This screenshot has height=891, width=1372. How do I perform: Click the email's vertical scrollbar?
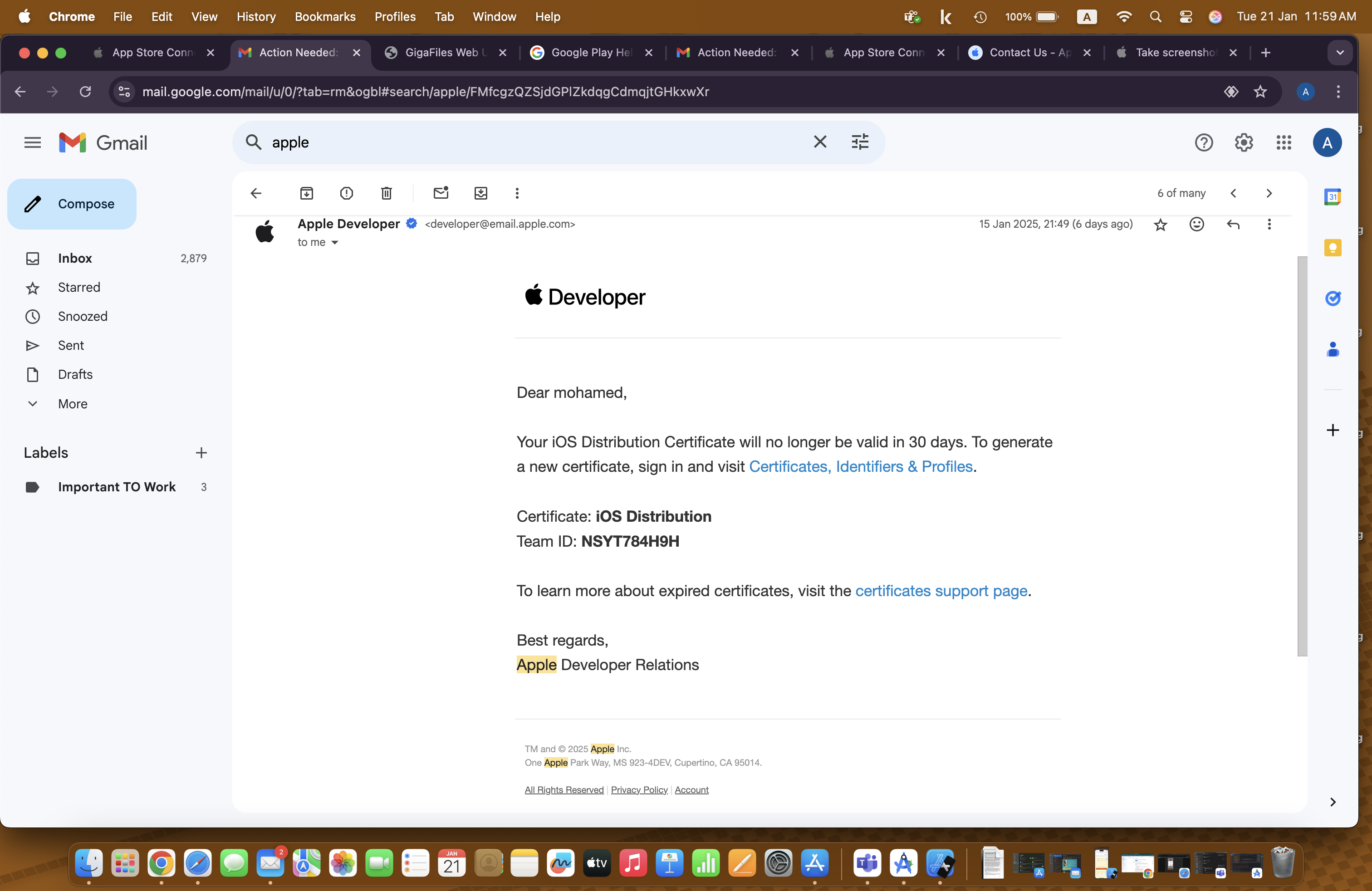(x=1302, y=455)
